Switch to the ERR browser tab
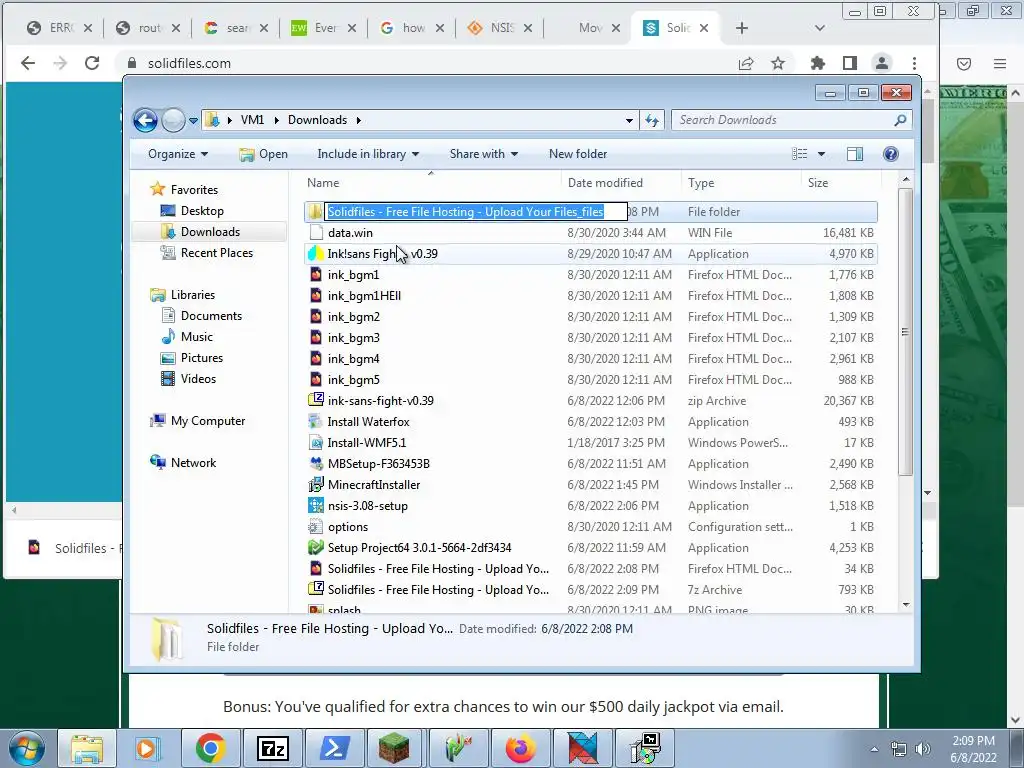 click(x=60, y=28)
